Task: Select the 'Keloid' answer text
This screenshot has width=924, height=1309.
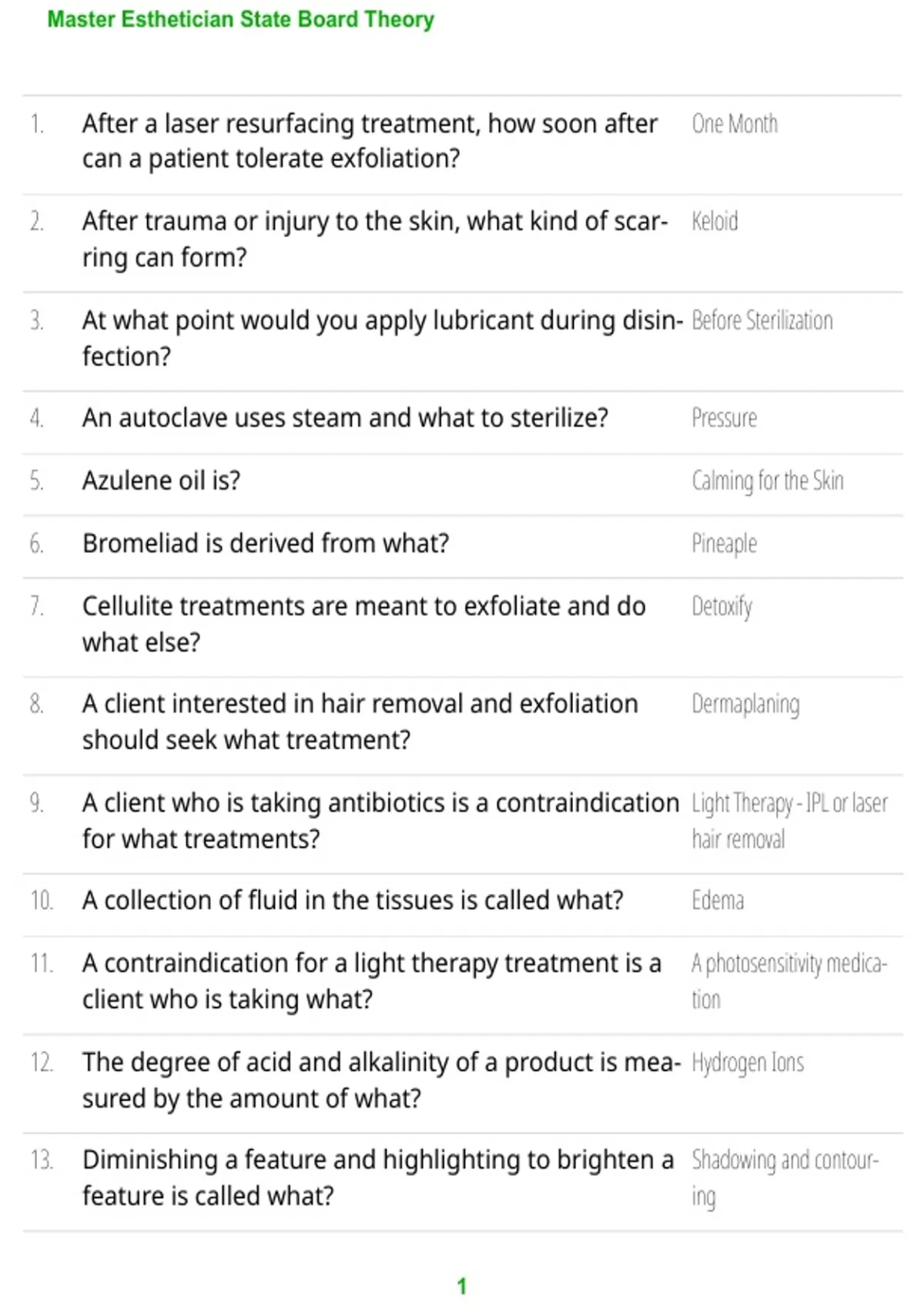Action: tap(715, 222)
